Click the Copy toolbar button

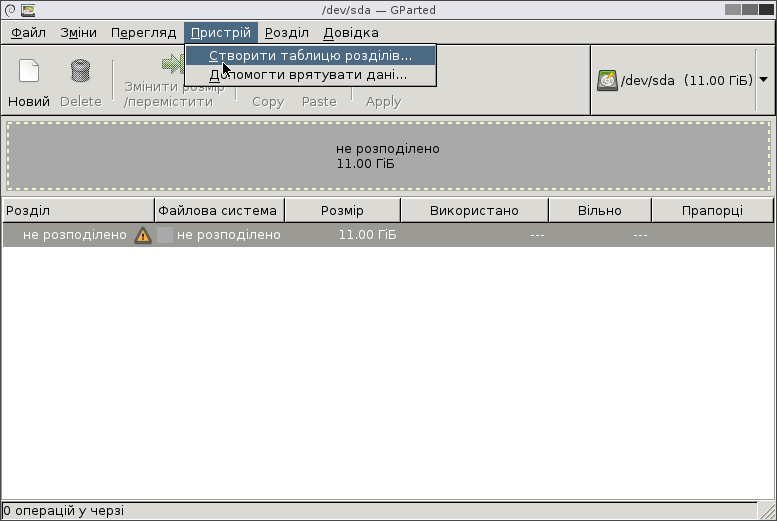pos(268,102)
